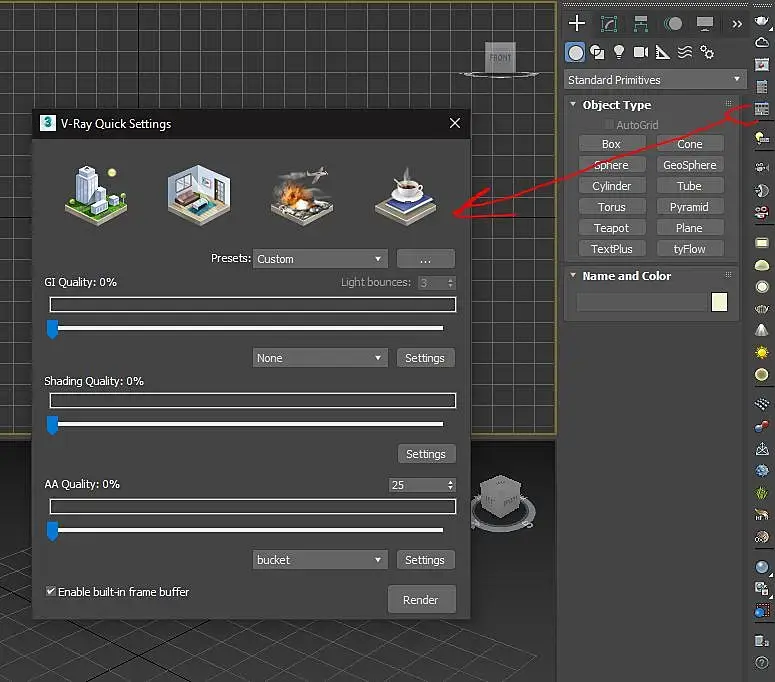Click the AA Quality slider handle
775x682 pixels.
(52, 531)
